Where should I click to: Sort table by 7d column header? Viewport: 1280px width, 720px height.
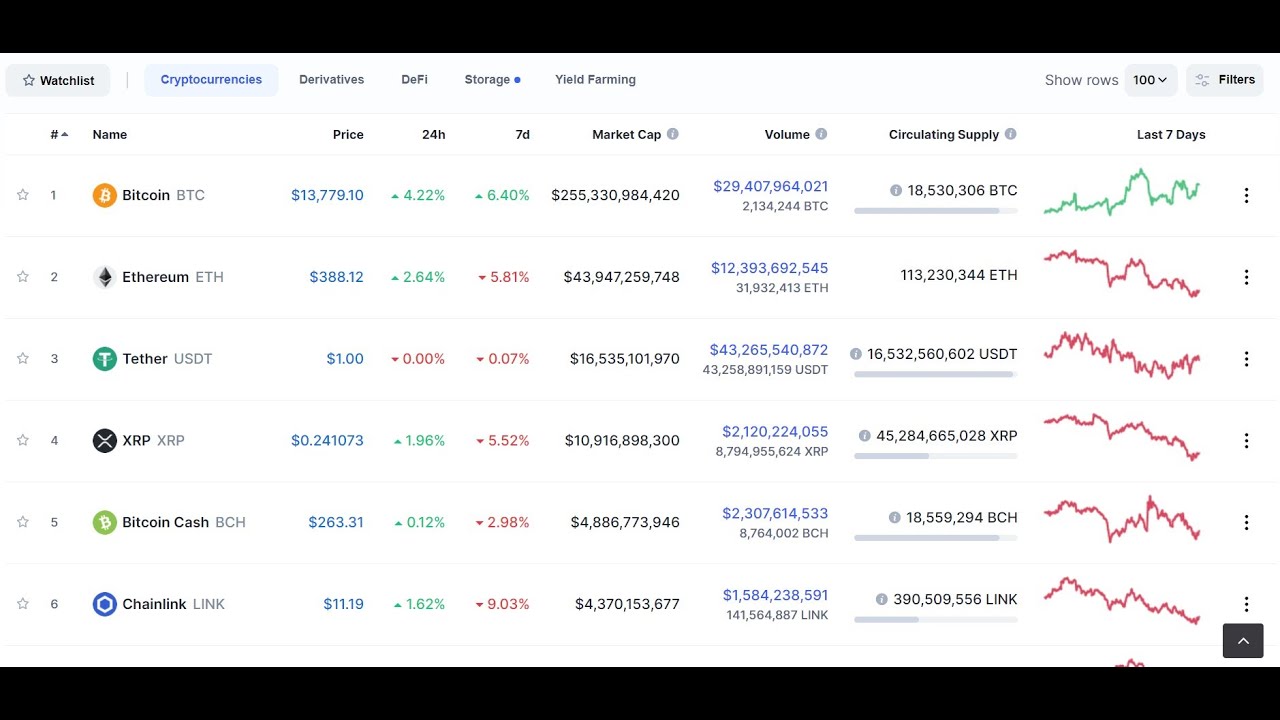point(522,134)
